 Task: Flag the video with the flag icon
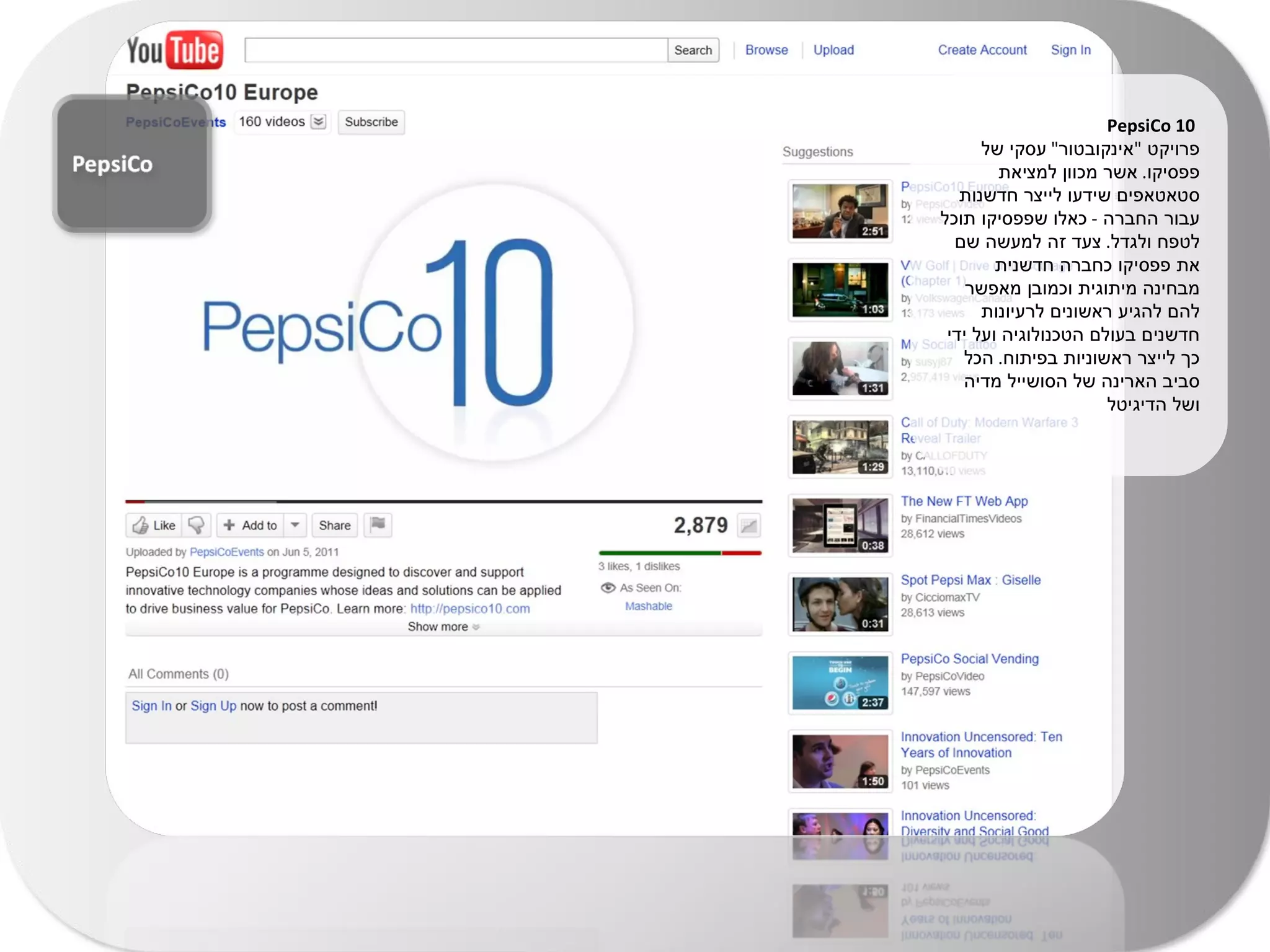point(378,526)
